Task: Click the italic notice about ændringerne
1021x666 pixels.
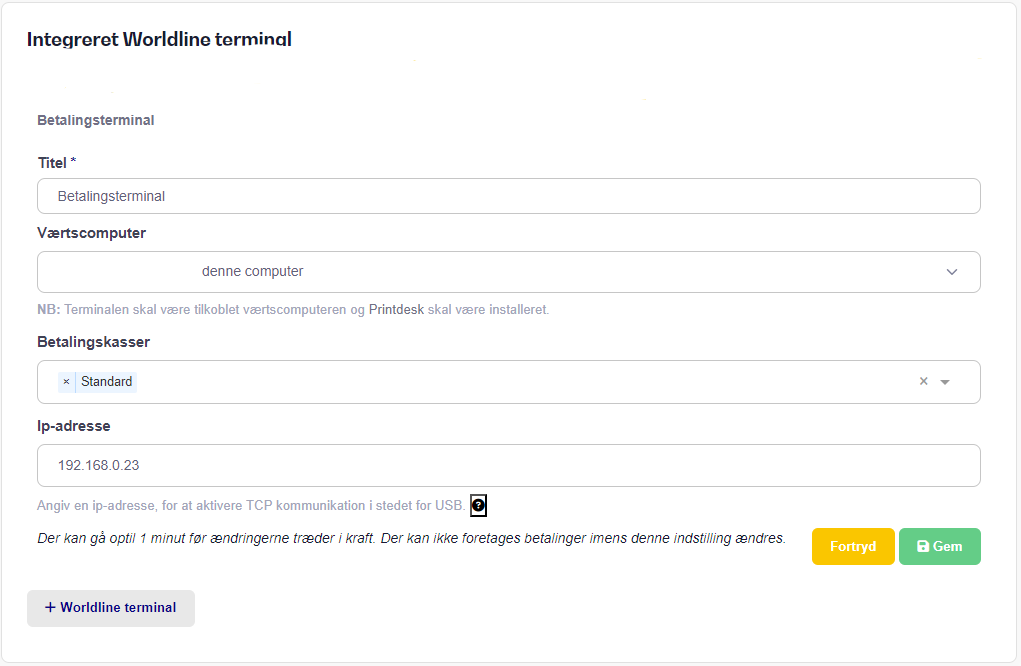Action: 412,538
